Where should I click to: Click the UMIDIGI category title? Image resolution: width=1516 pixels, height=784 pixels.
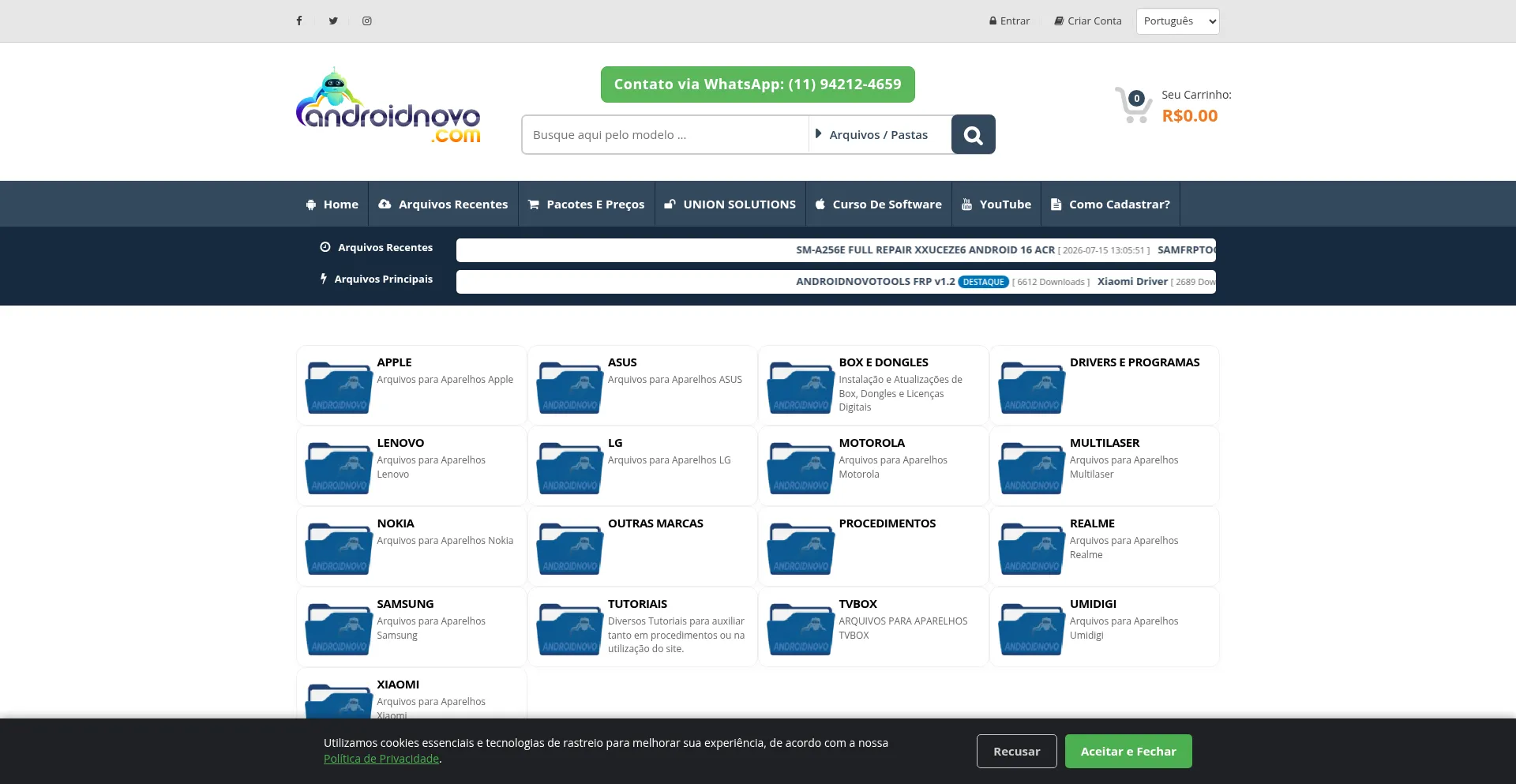[x=1093, y=604]
